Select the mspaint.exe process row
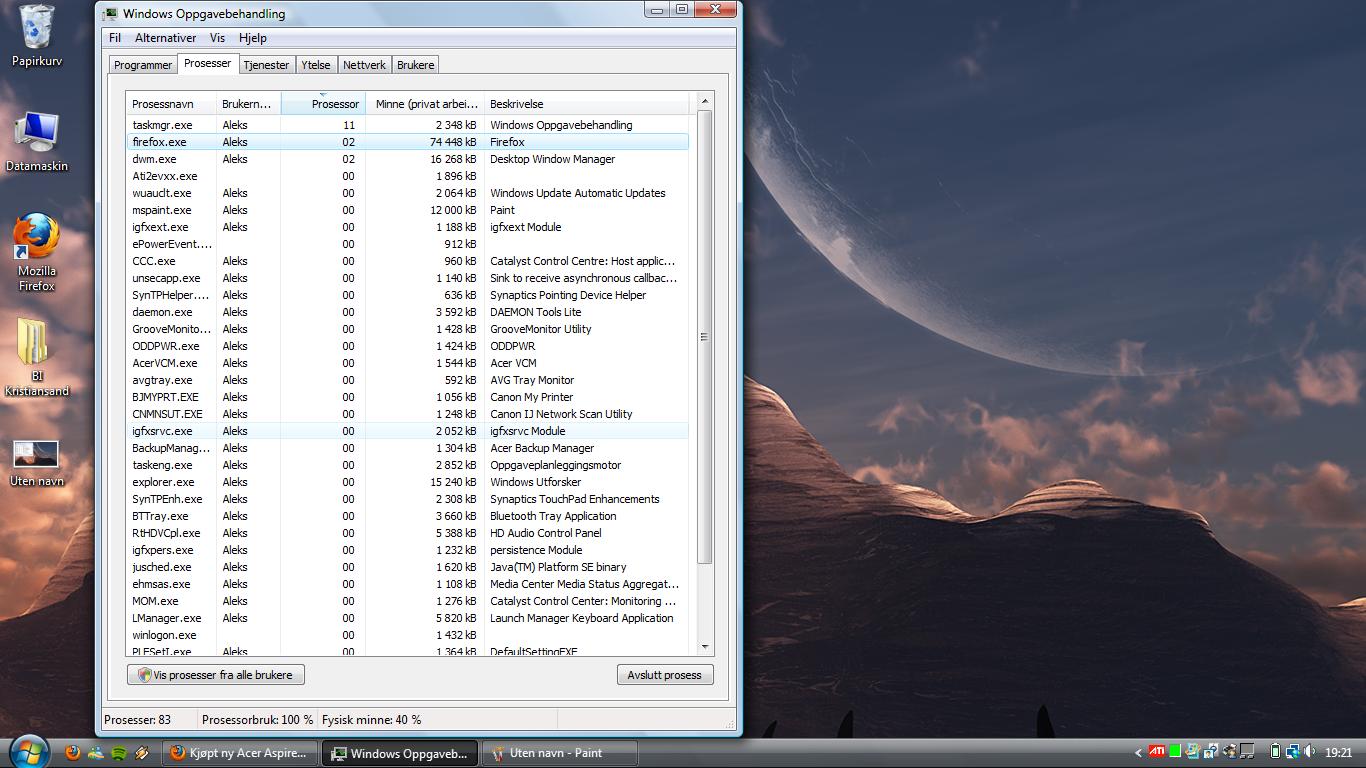 point(408,210)
